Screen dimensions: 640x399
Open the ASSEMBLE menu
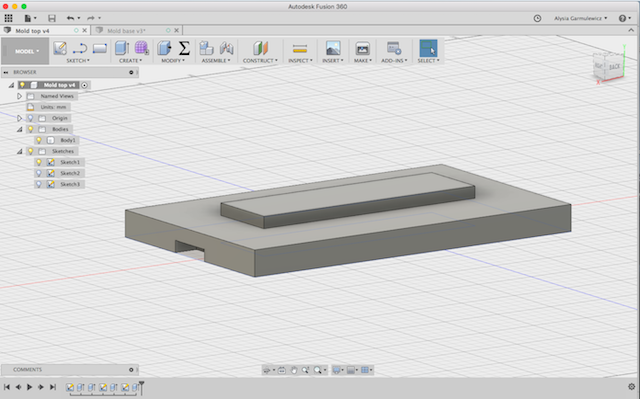click(216, 60)
